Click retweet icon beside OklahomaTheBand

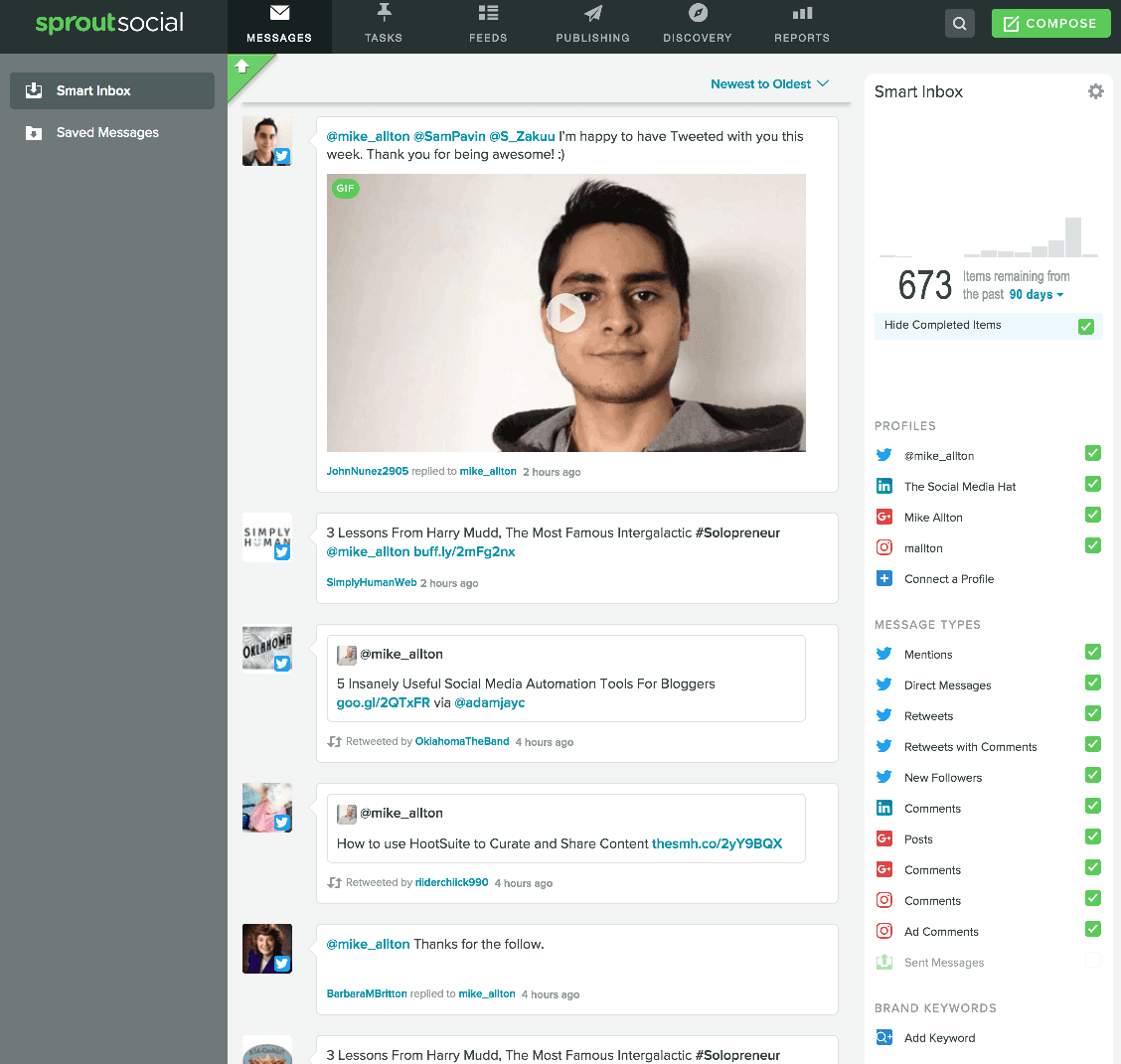(x=335, y=742)
